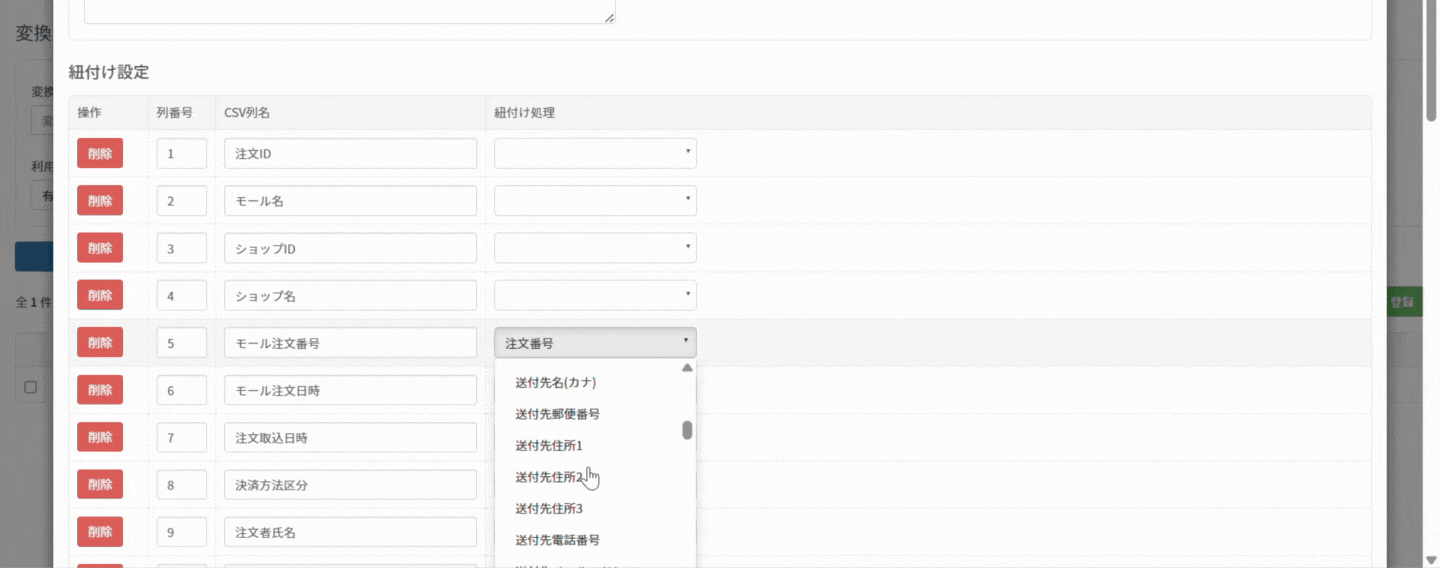Edit the CSV column name モール注文日時
The image size is (1440, 568).
pos(350,390)
